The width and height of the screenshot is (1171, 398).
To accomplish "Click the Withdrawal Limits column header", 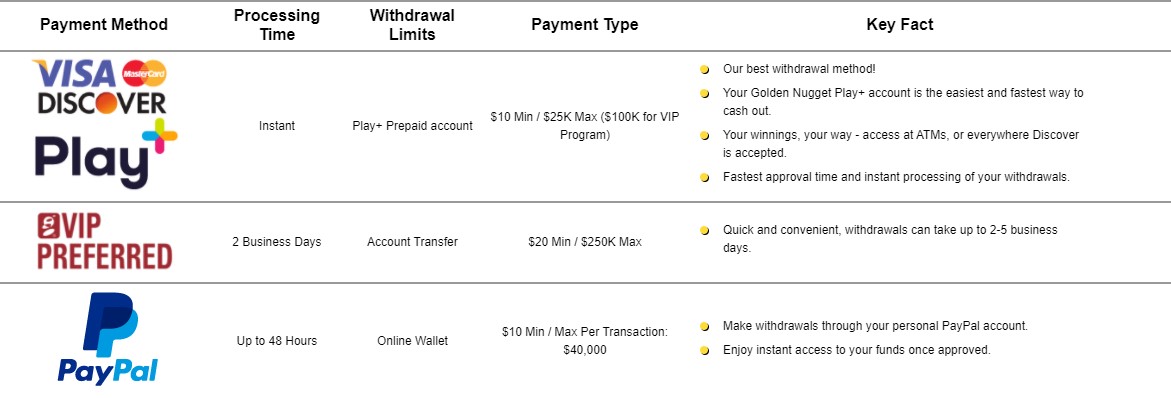I will [412, 25].
